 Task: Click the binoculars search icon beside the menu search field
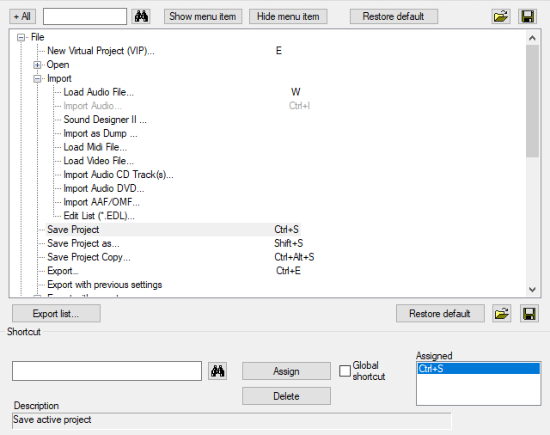(x=141, y=16)
